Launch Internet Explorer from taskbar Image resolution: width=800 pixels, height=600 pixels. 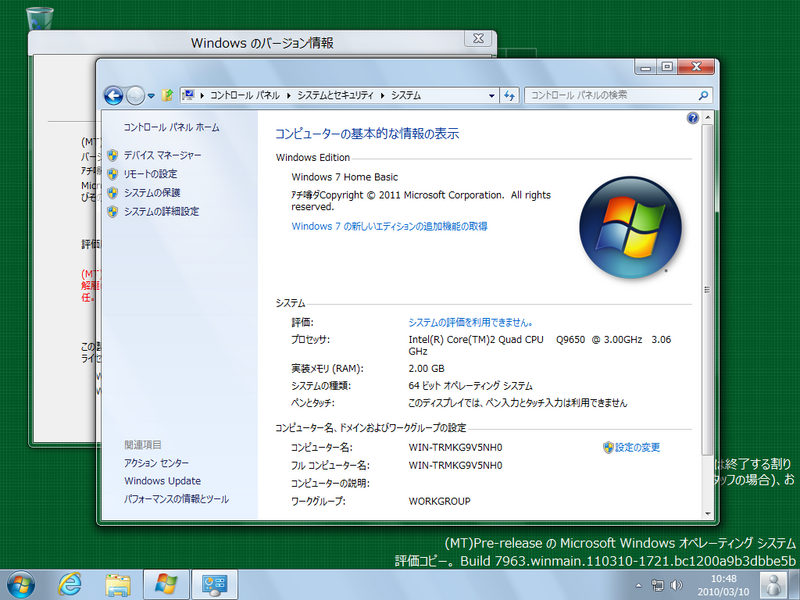[x=70, y=585]
